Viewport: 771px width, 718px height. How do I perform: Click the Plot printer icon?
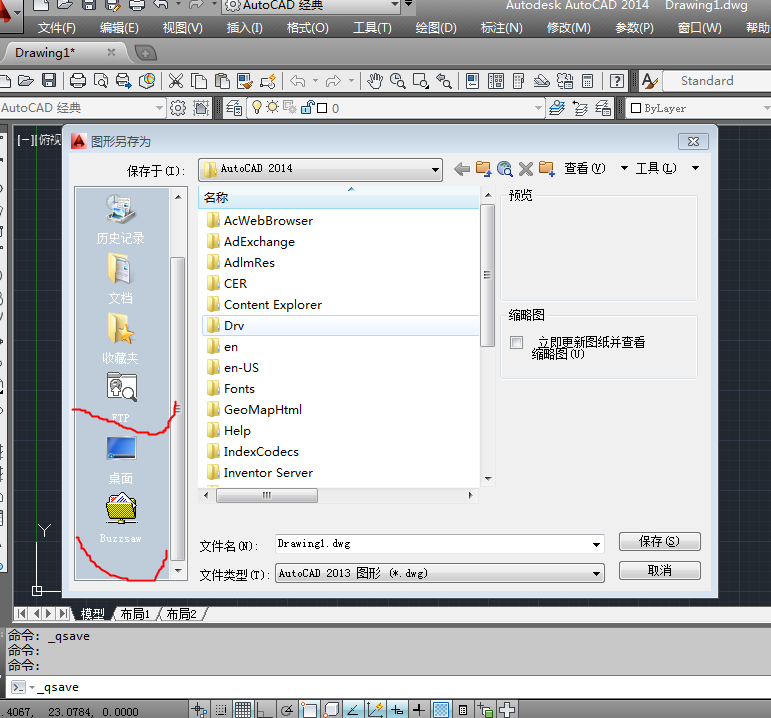click(x=78, y=81)
